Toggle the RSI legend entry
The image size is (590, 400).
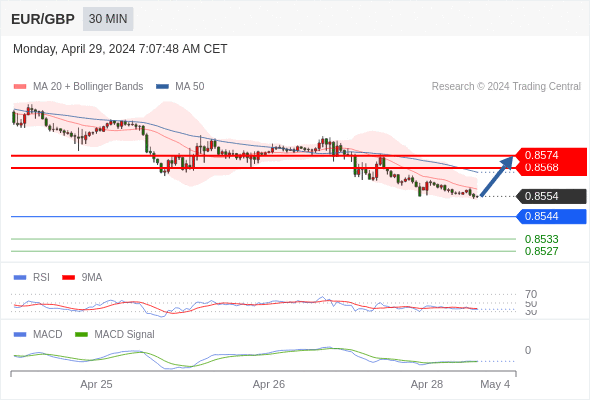pos(32,277)
